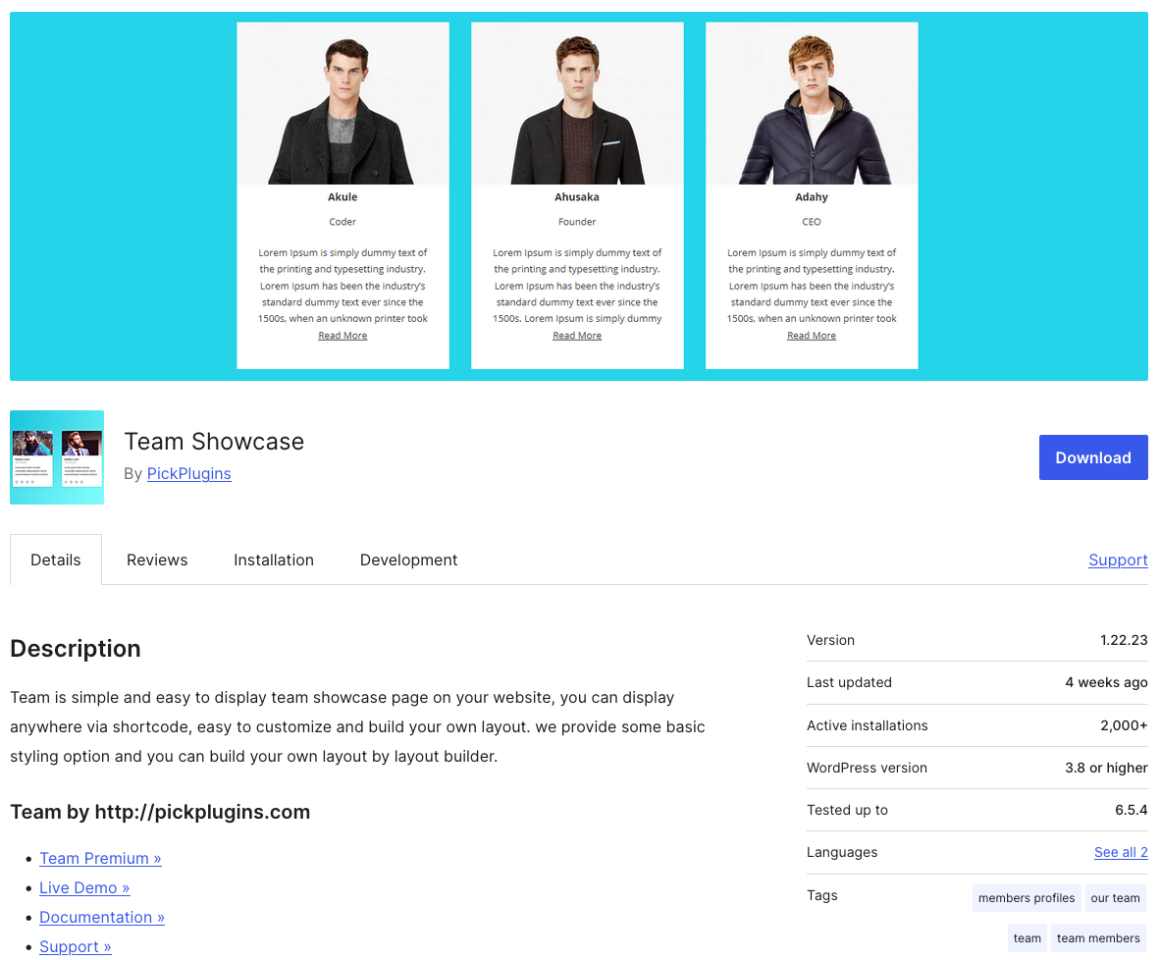Image resolution: width=1160 pixels, height=960 pixels.
Task: Click Read More under Akule card
Action: 342,336
